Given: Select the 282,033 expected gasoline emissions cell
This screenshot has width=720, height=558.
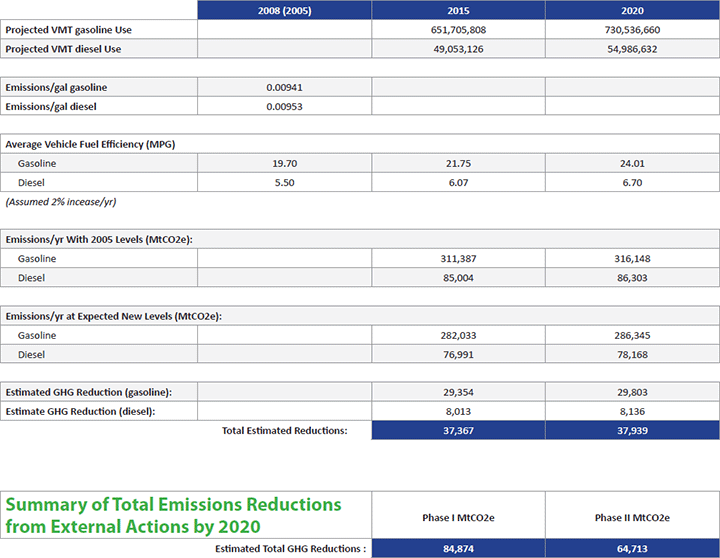Looking at the screenshot, I should [x=458, y=335].
